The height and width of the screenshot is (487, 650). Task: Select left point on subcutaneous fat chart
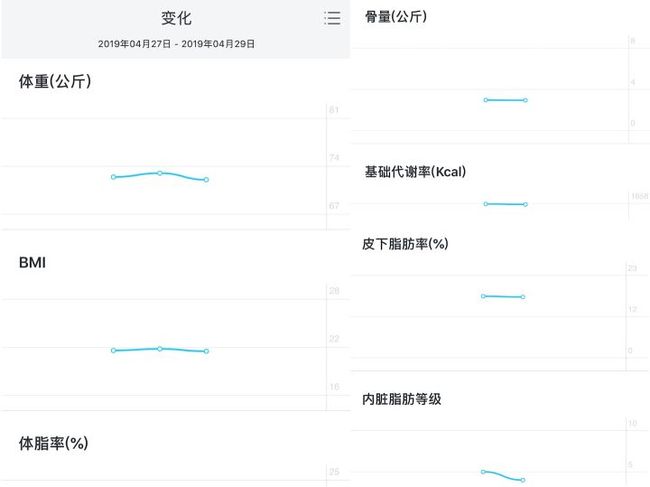pos(483,296)
